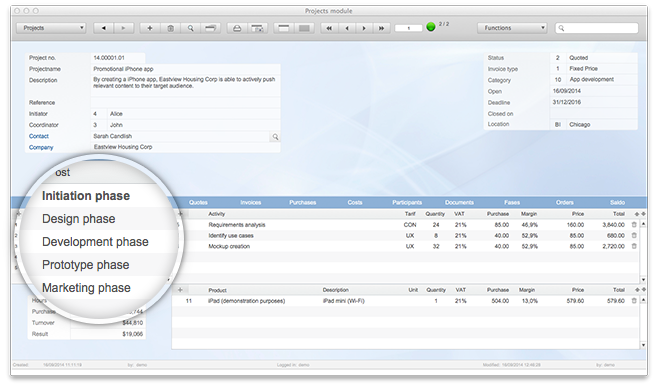Switch to the Quotes tab

click(198, 203)
